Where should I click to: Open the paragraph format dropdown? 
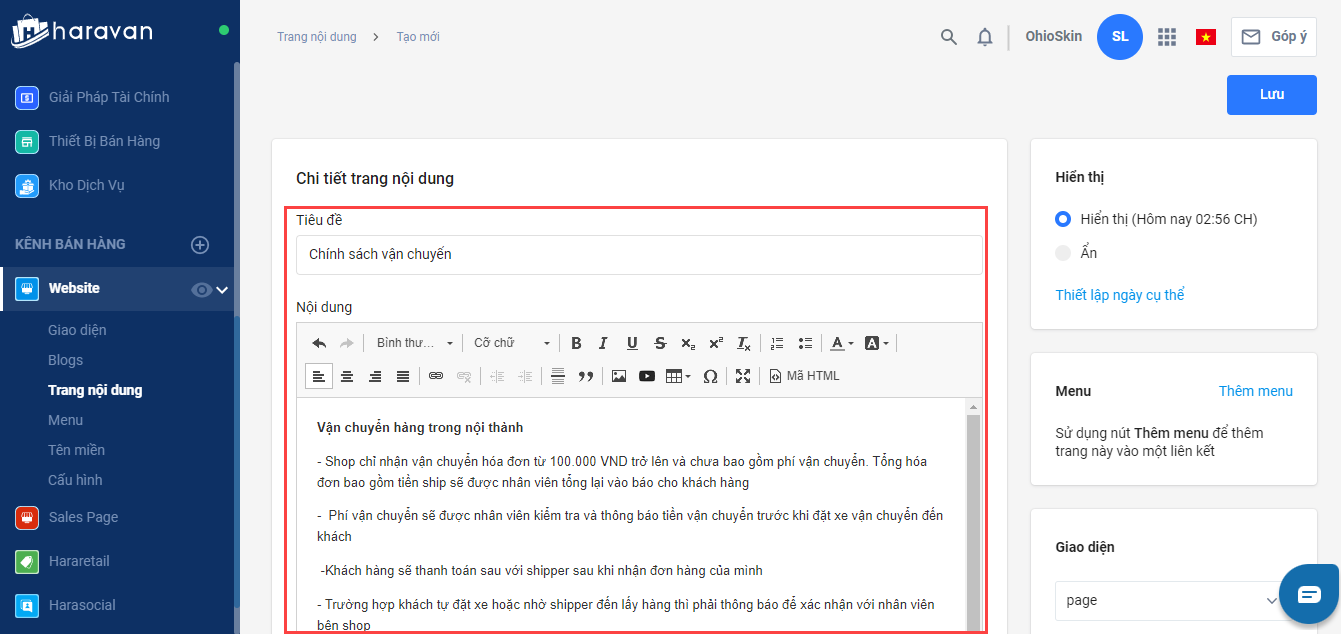414,343
